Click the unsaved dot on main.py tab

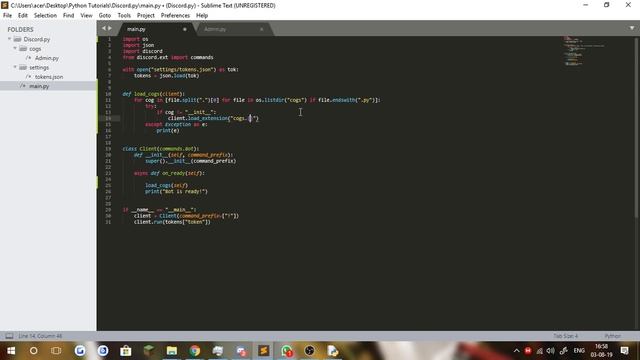[184, 29]
